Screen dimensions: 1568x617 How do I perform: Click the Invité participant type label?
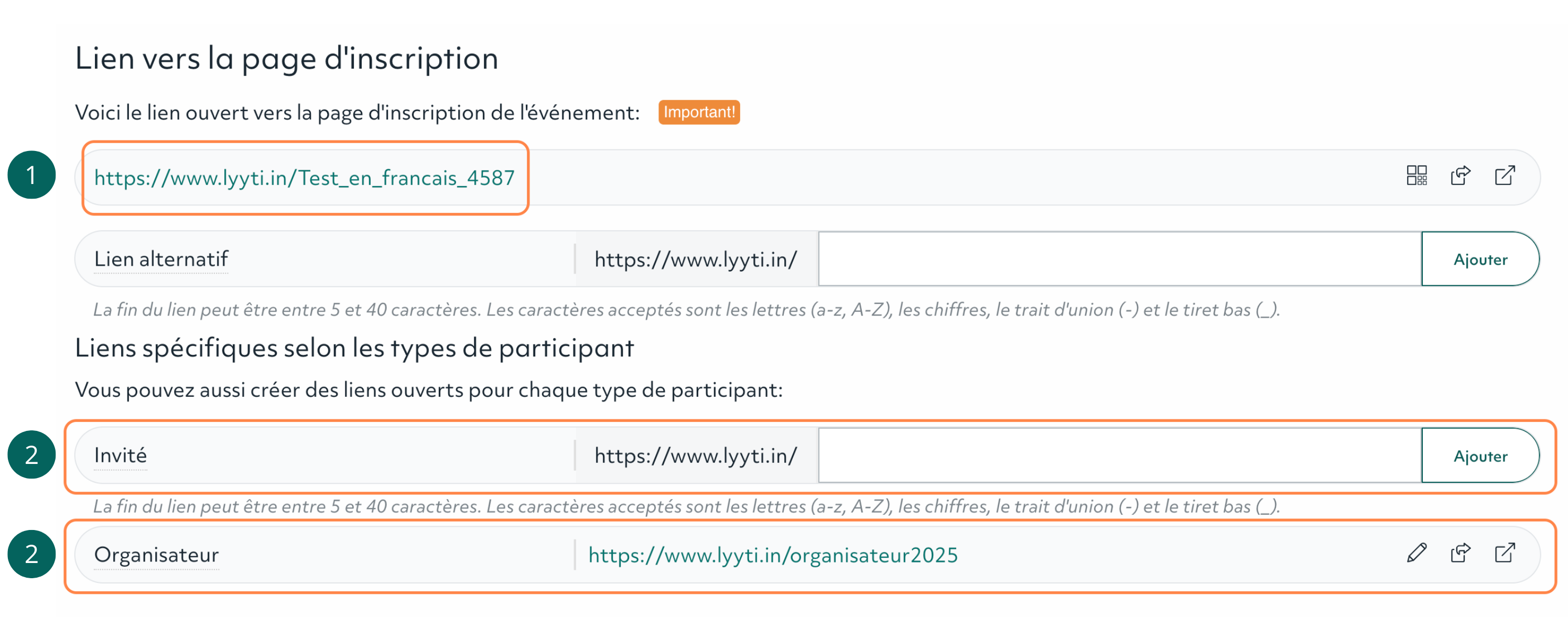coord(121,455)
